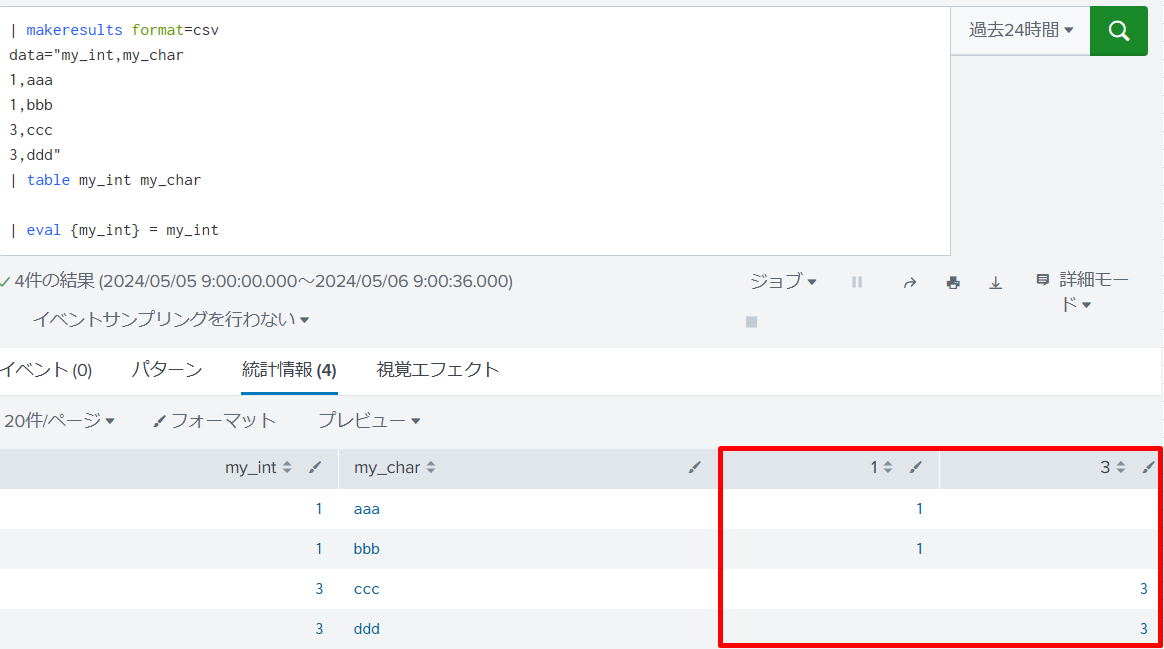The width and height of the screenshot is (1164, 649).
Task: Open the 視覚エフェクト tab
Action: (437, 370)
